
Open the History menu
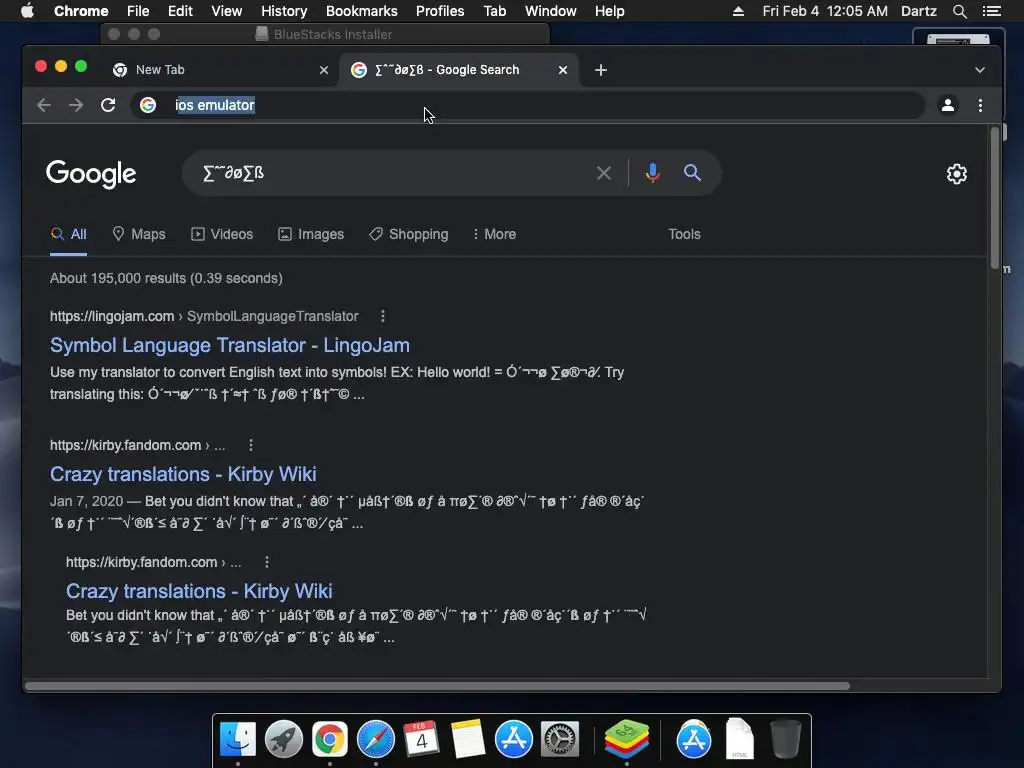tap(284, 11)
